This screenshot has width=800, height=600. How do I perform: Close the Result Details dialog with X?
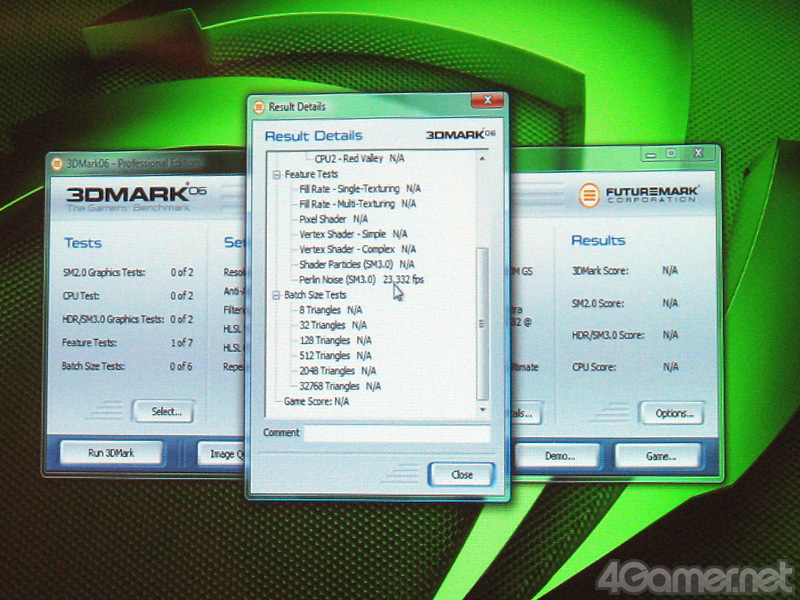click(x=487, y=100)
